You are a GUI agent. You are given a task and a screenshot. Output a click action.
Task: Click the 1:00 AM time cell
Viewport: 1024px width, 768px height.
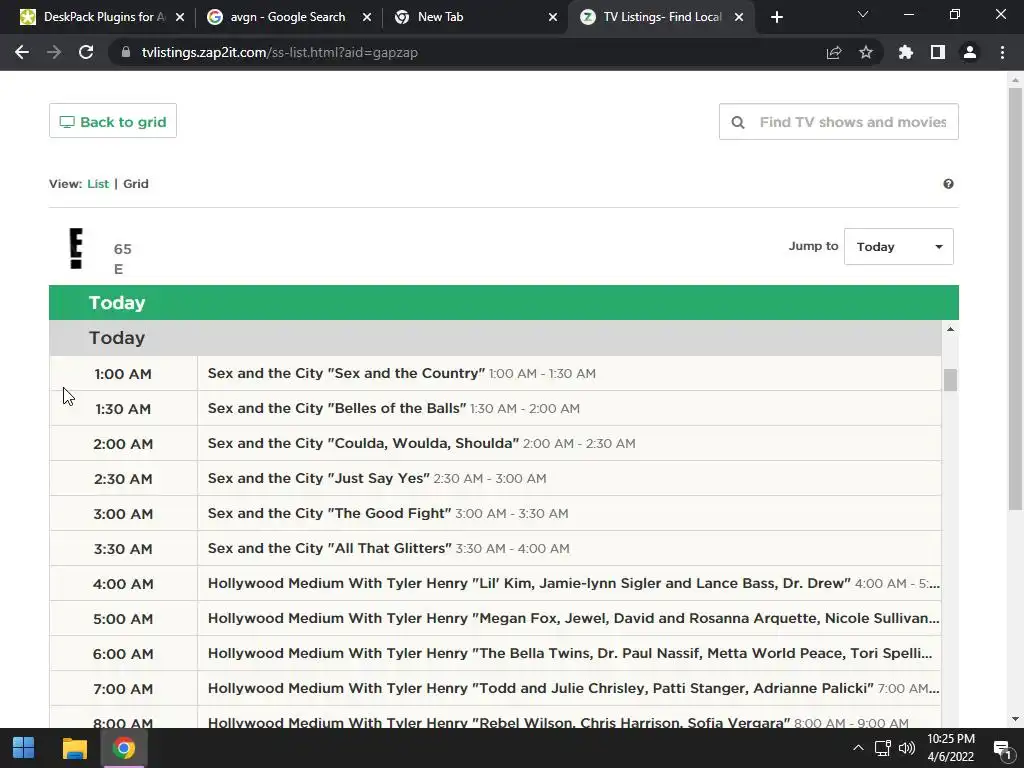tap(123, 374)
